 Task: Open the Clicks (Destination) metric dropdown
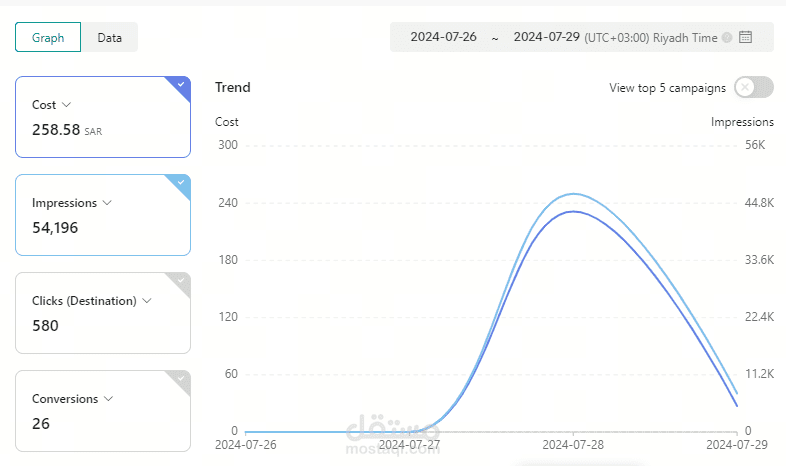click(147, 301)
